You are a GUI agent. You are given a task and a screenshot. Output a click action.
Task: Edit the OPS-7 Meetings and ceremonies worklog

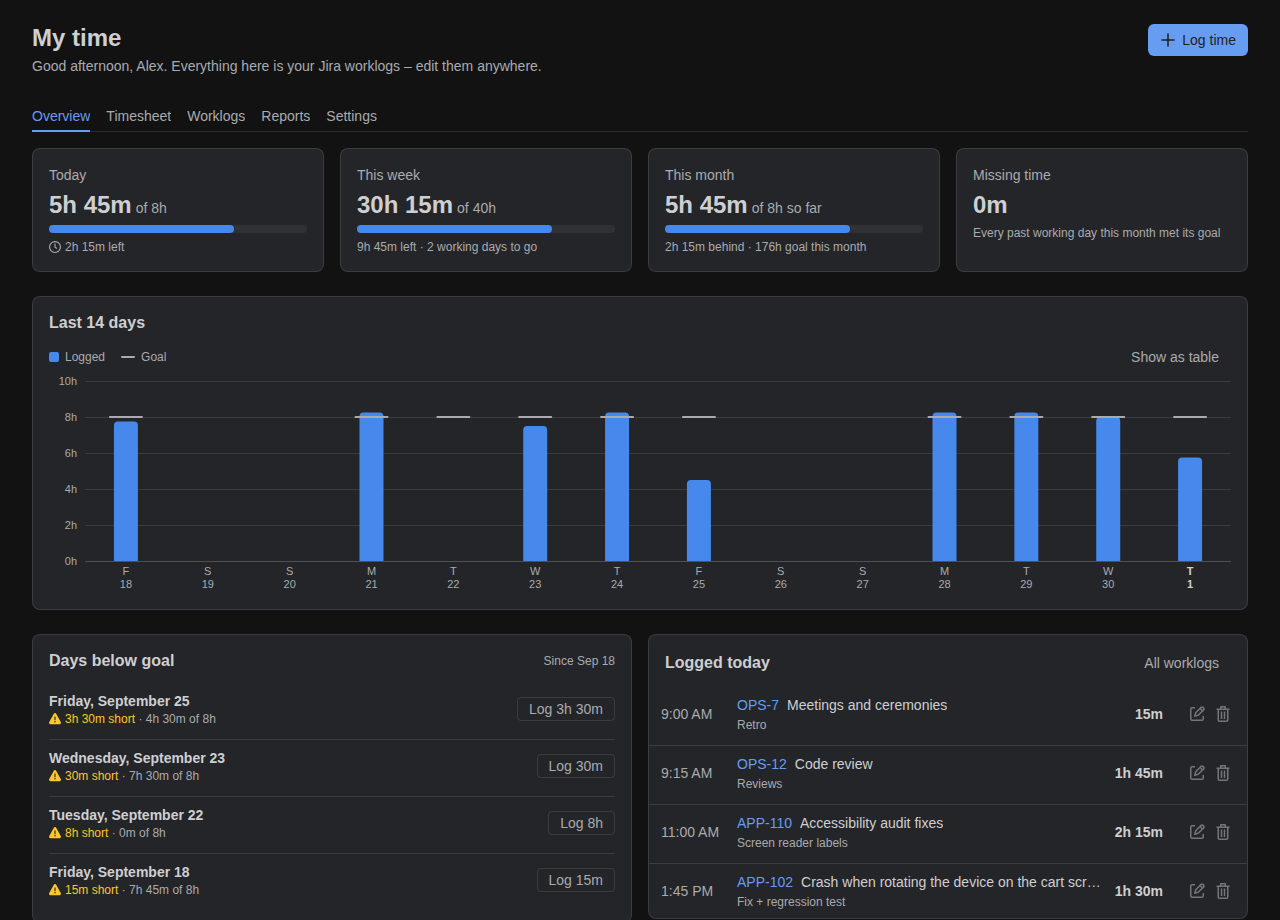[1197, 714]
